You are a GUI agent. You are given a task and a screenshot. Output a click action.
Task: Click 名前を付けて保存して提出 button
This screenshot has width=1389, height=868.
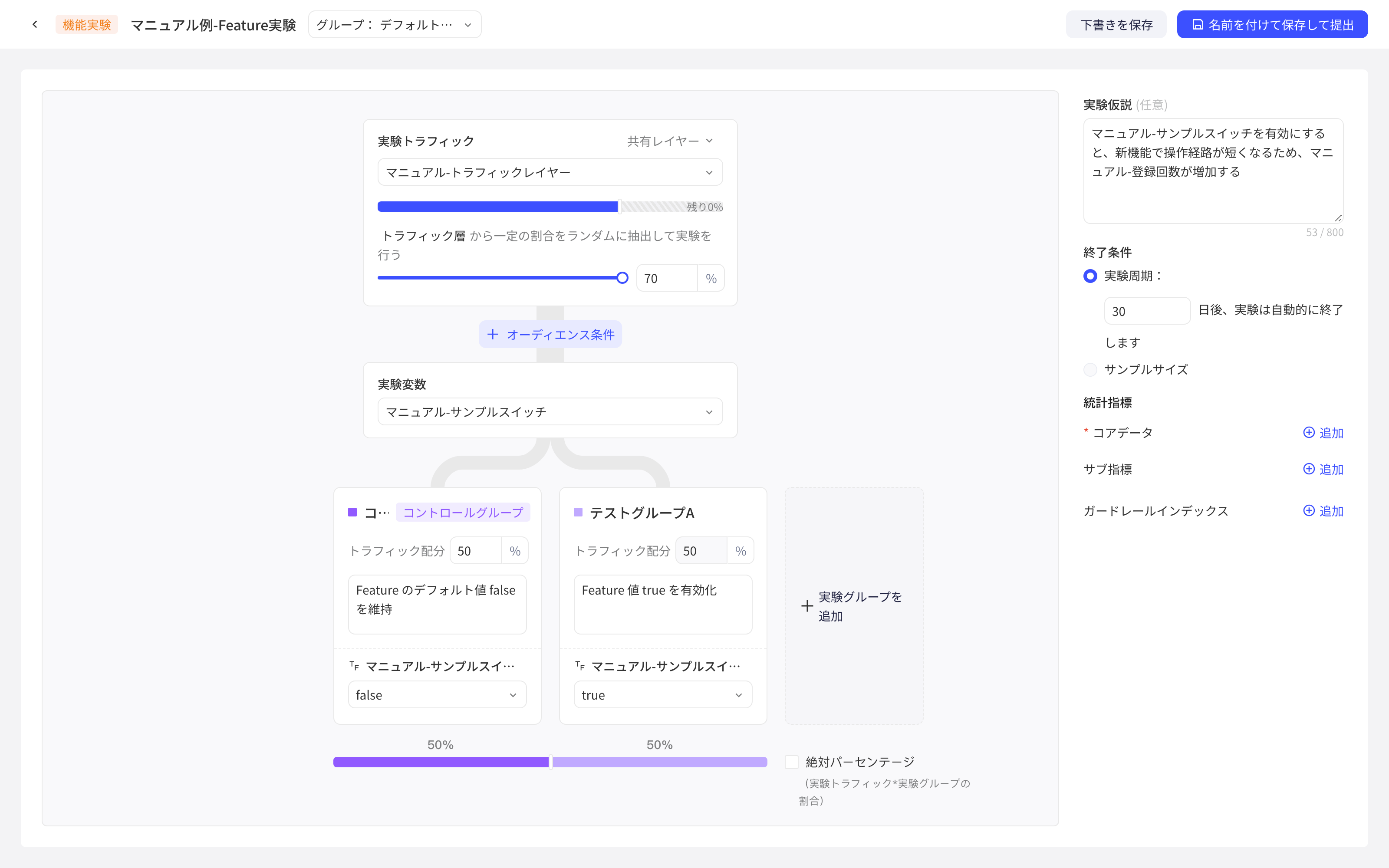(x=1272, y=25)
